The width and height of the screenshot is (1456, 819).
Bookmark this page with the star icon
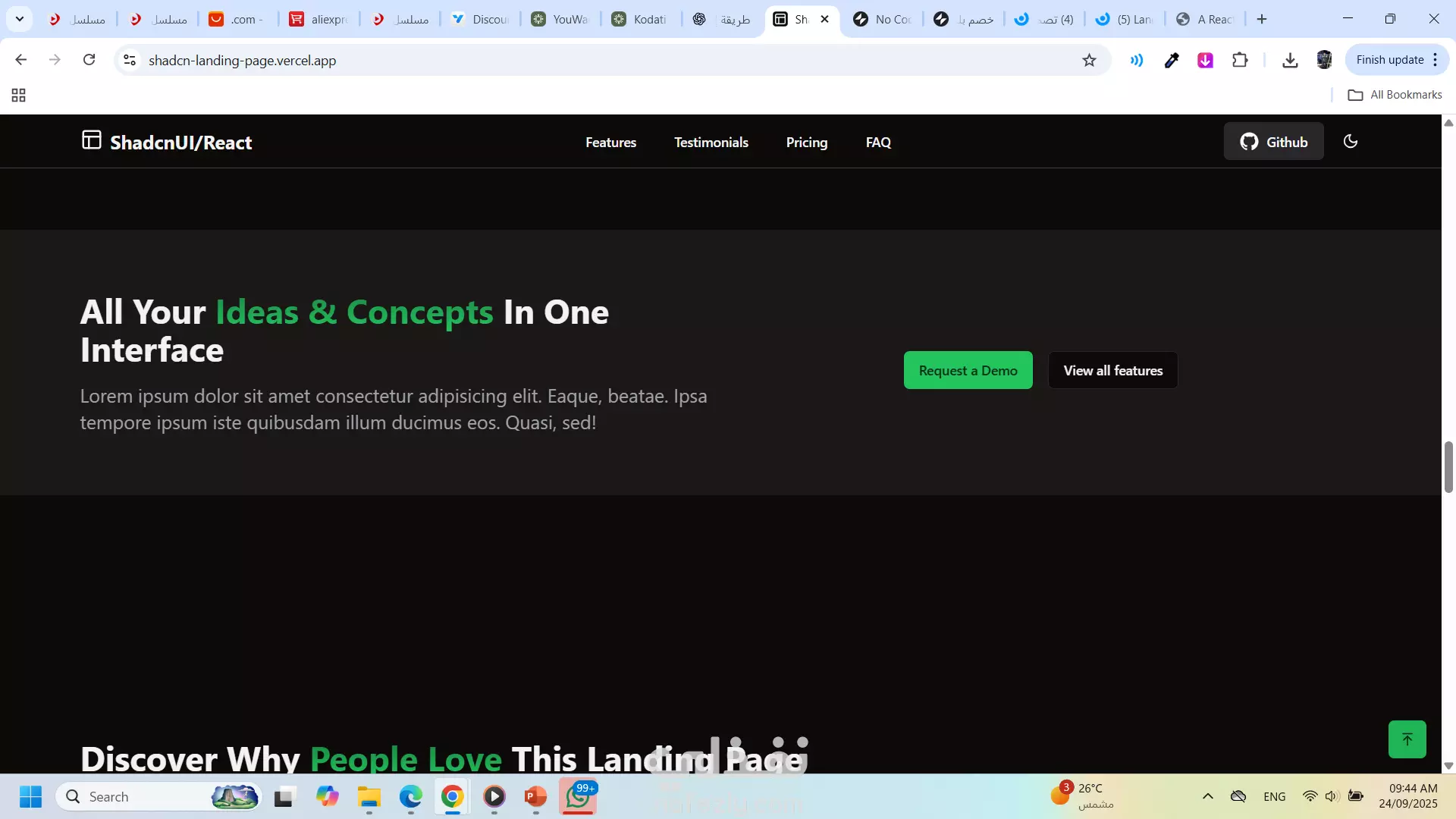pos(1089,61)
